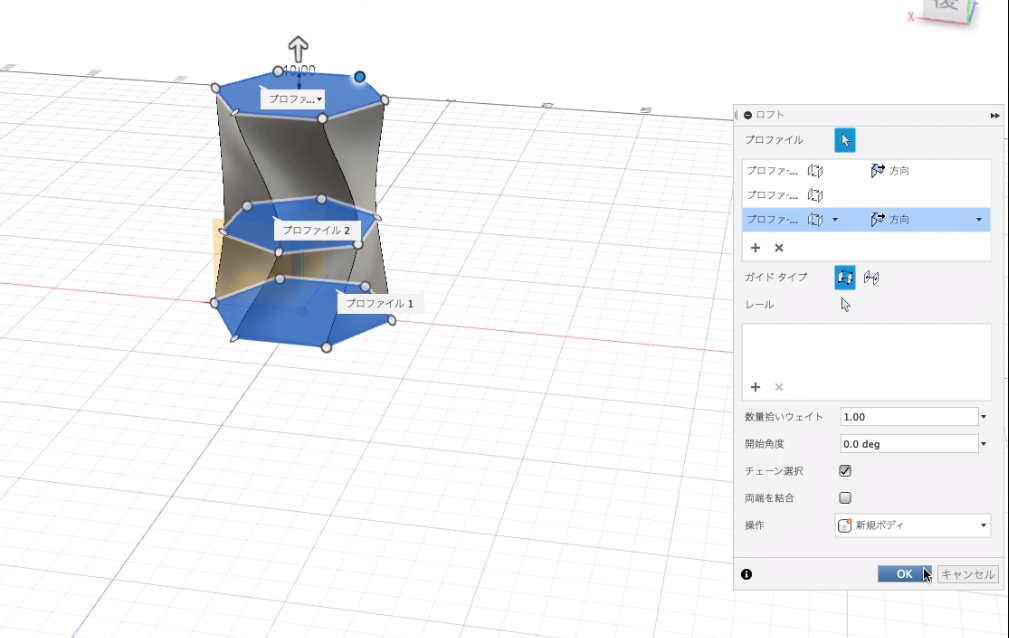The height and width of the screenshot is (638, 1009).
Task: Click the up arrow manipulator above the loft
Action: coord(298,49)
